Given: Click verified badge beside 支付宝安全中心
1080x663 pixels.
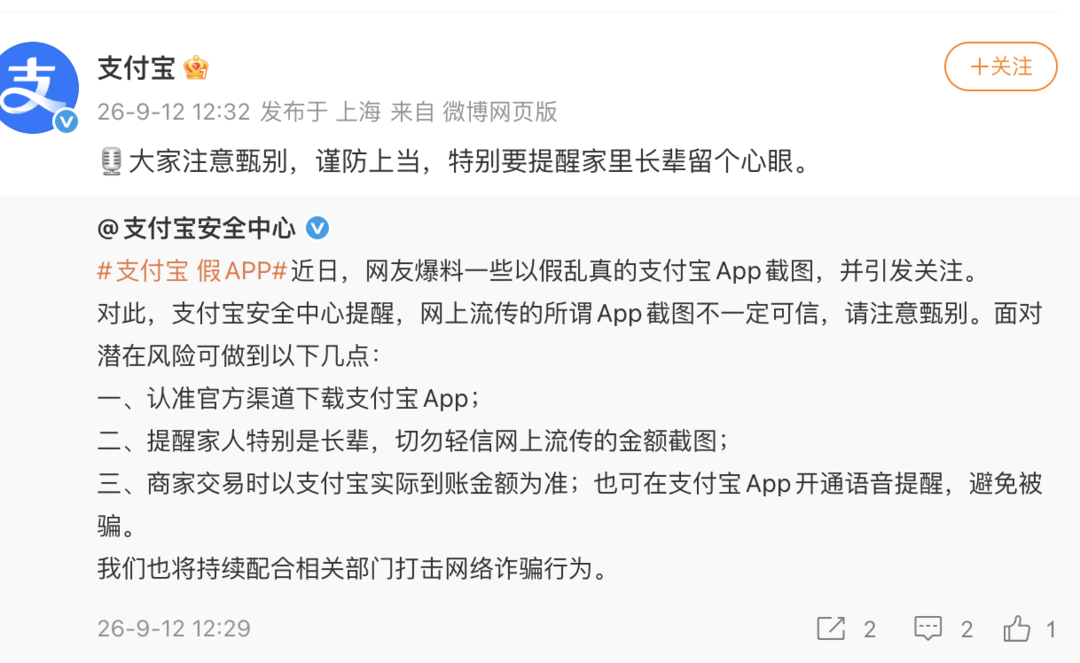Looking at the screenshot, I should point(318,228).
